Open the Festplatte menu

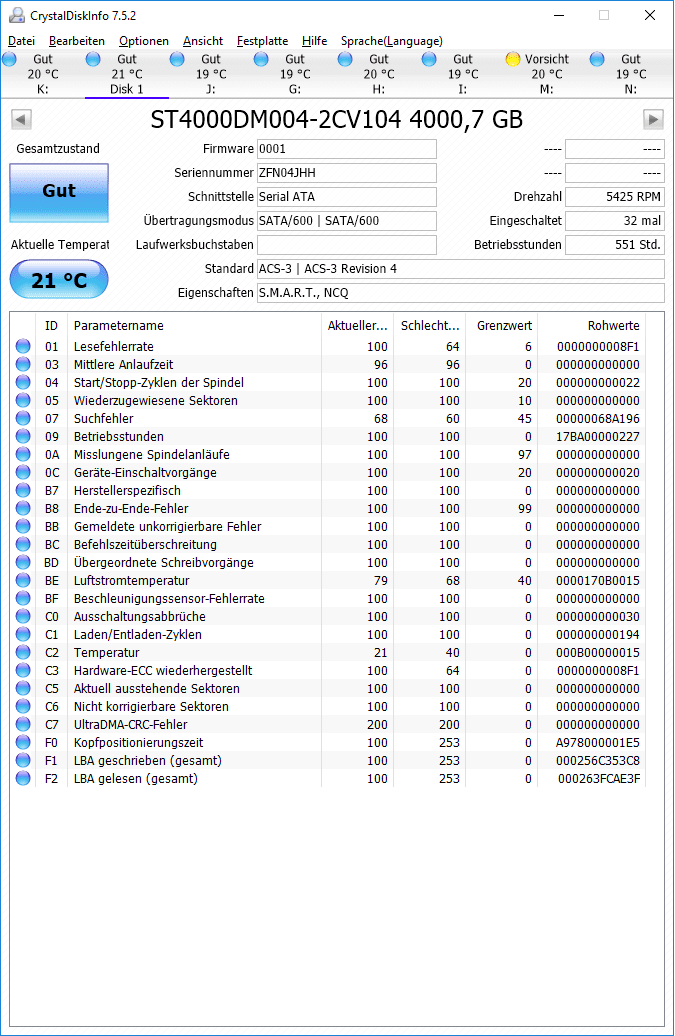(262, 41)
